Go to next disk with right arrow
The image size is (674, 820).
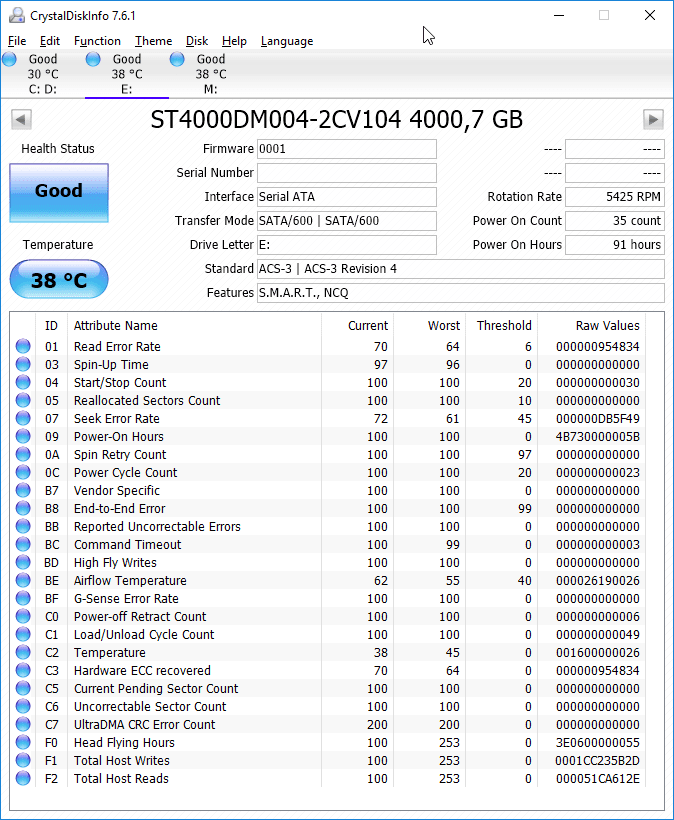point(653,119)
